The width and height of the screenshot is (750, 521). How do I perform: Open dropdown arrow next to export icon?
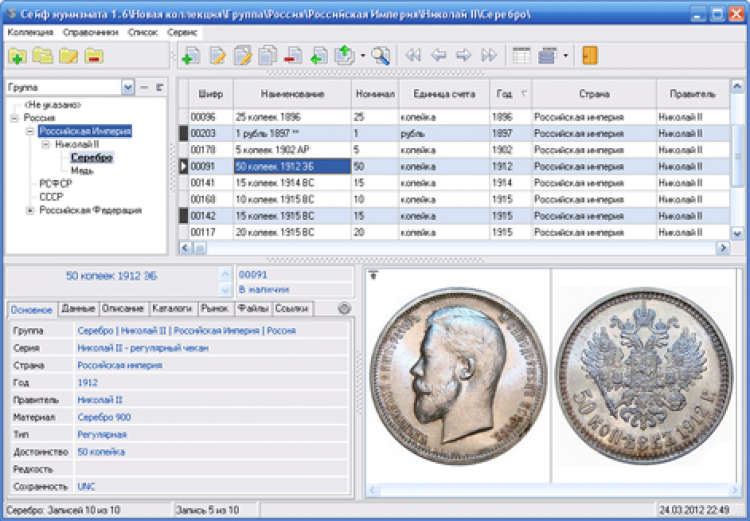tap(363, 56)
